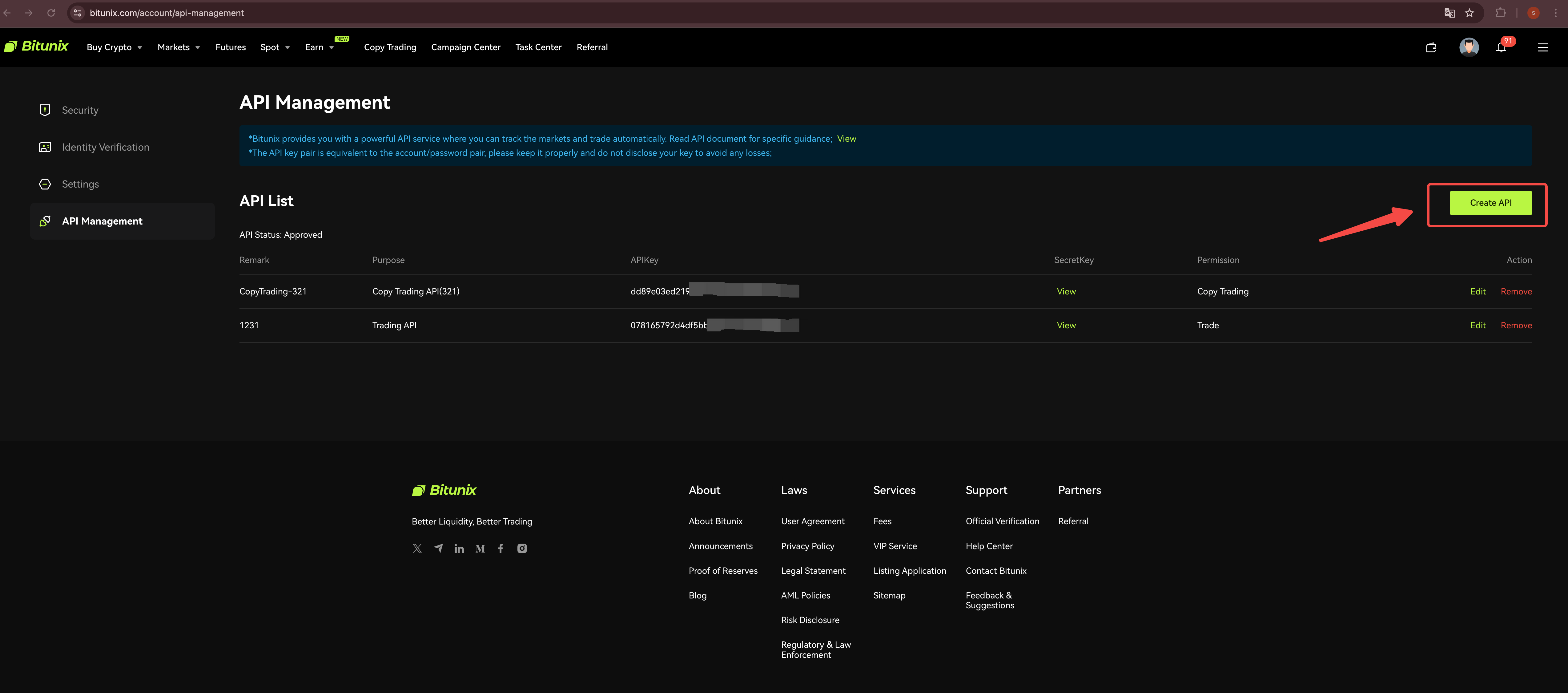This screenshot has width=1568, height=693.
Task: Click the Instagram footer icon
Action: [x=522, y=549]
